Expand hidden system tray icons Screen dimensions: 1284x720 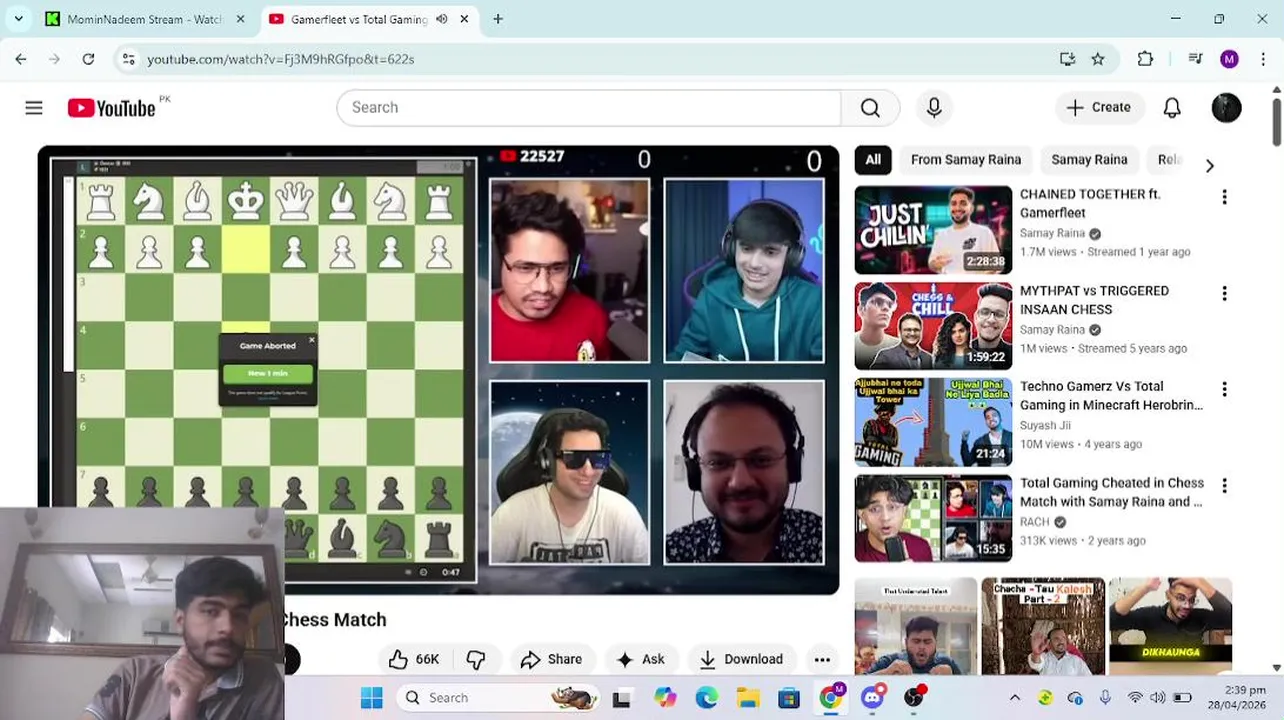1014,697
